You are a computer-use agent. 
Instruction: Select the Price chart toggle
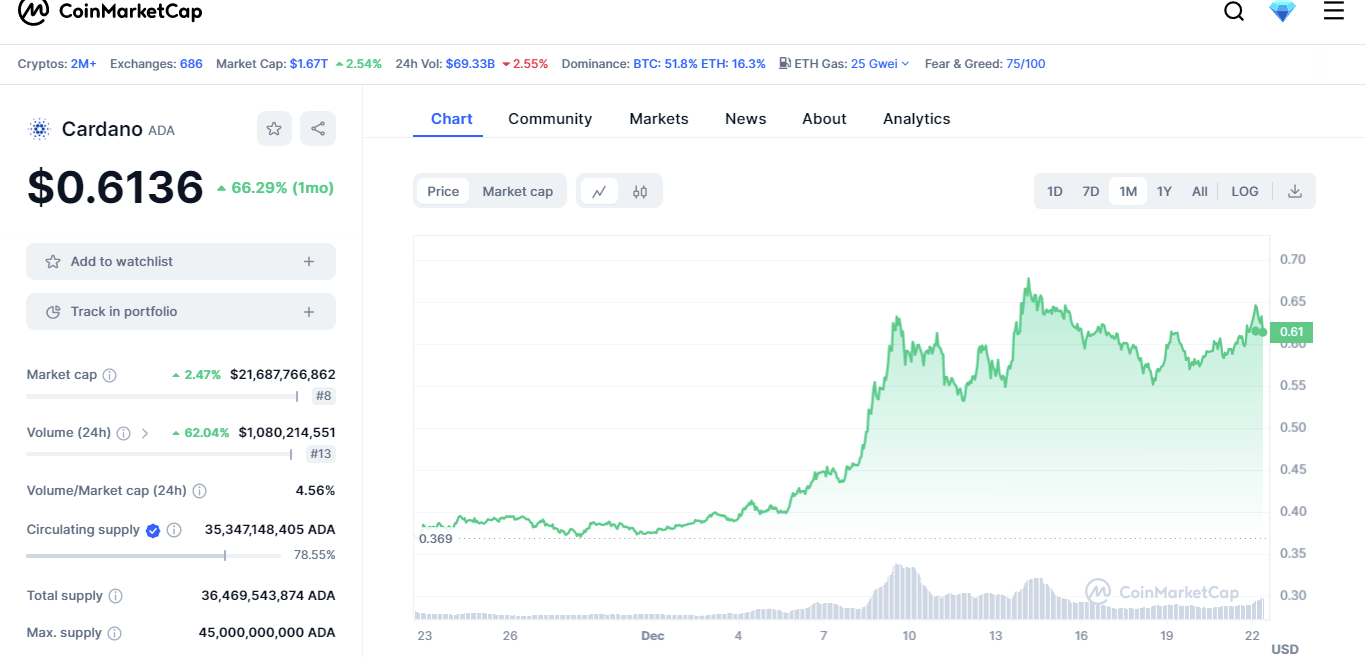(443, 191)
